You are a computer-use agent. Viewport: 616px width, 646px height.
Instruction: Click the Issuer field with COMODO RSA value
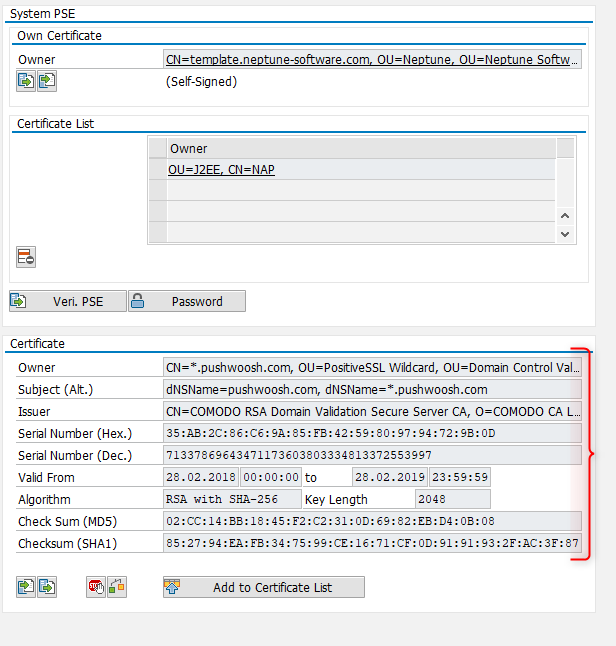(x=371, y=412)
